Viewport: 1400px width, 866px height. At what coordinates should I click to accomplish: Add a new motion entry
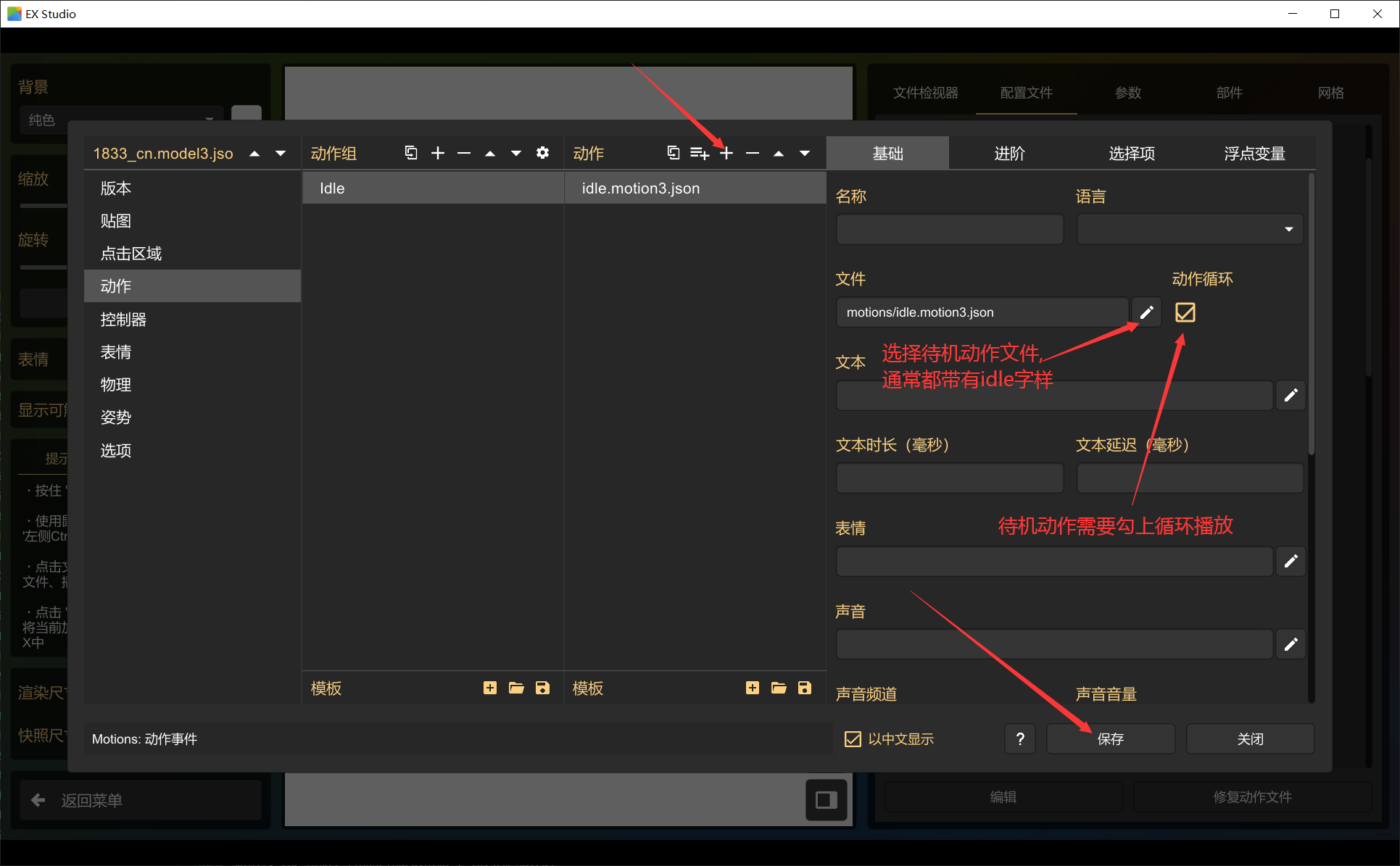726,153
